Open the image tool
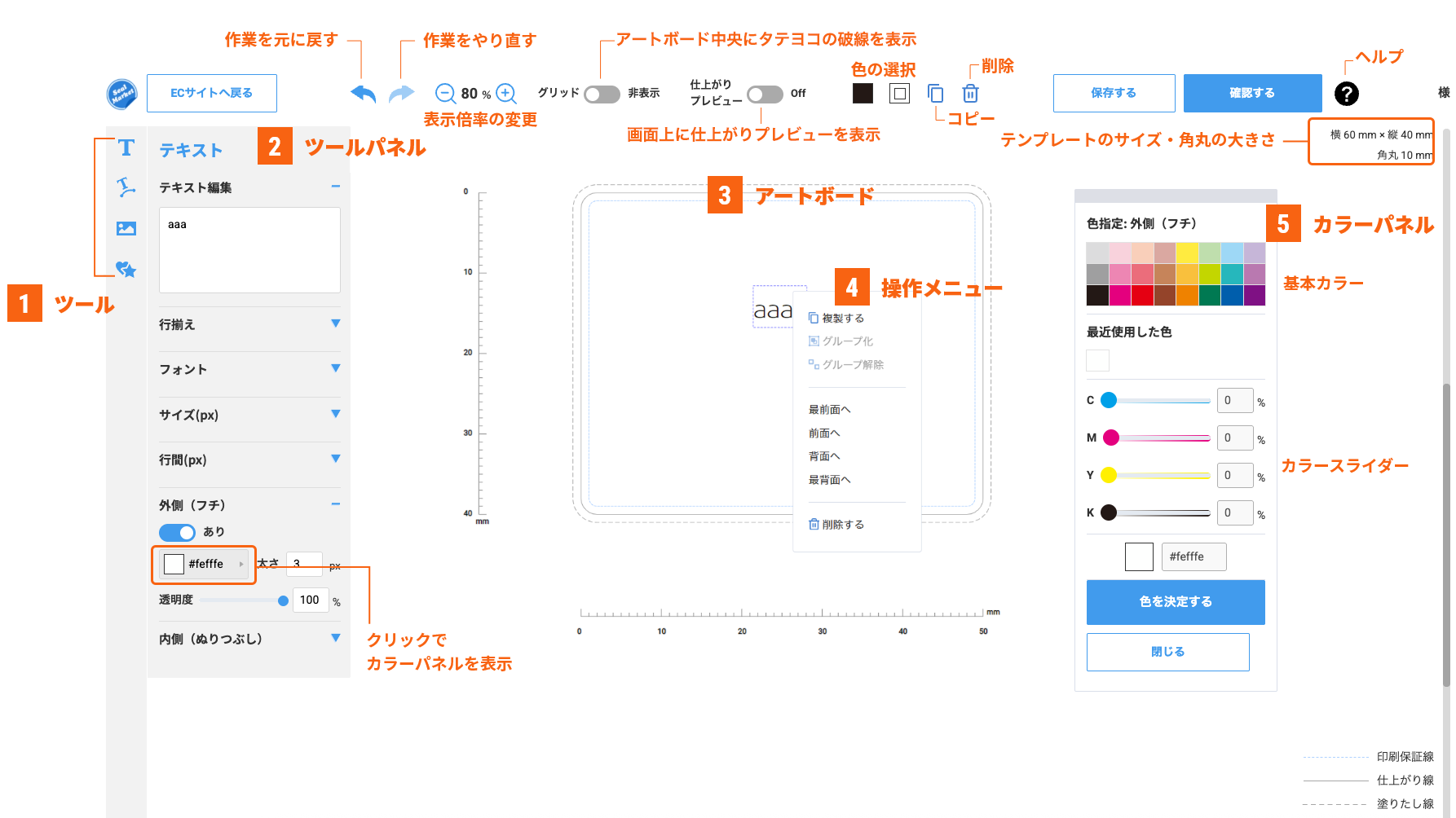Viewport: 1456px width, 818px height. 126,228
